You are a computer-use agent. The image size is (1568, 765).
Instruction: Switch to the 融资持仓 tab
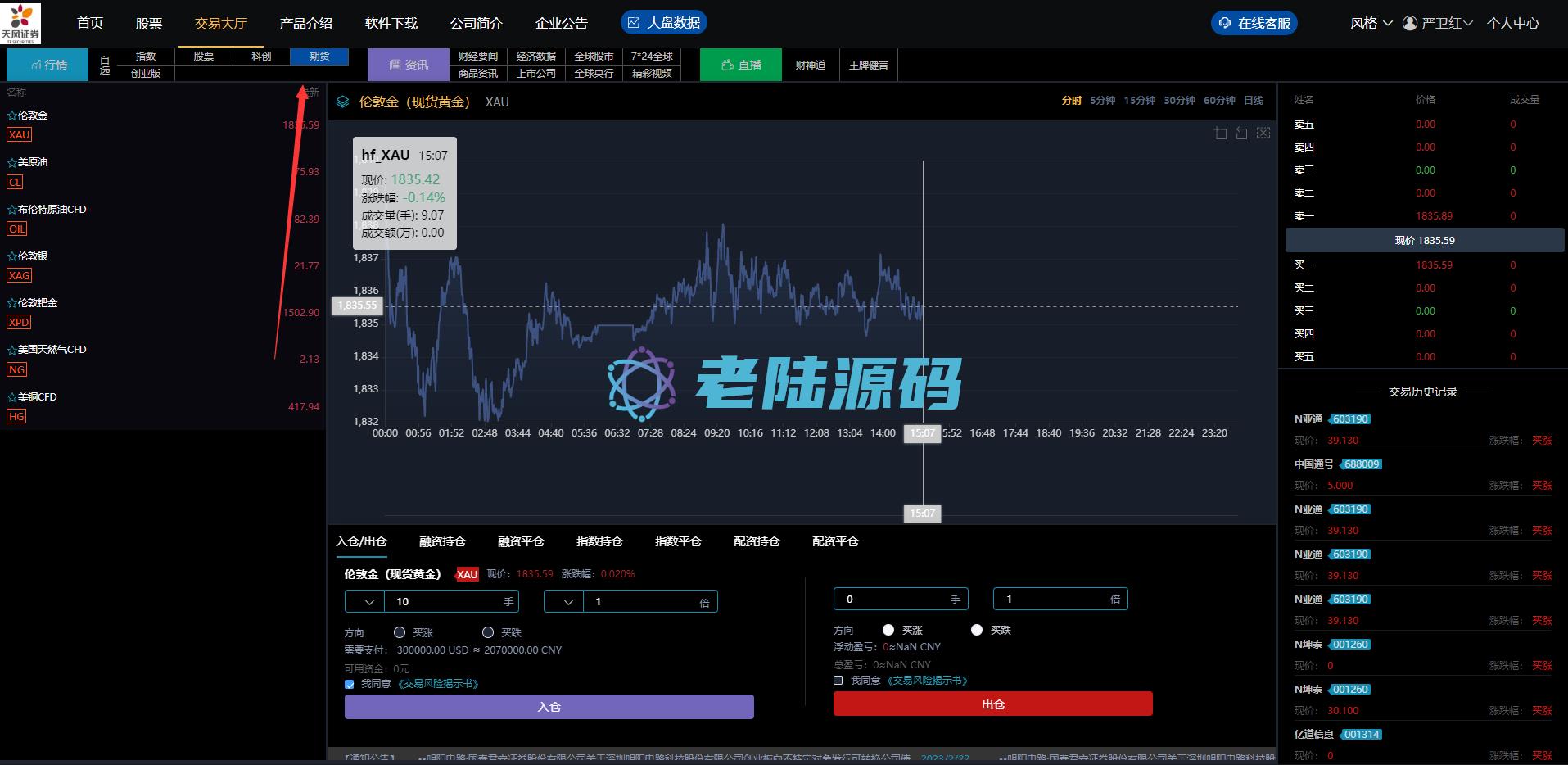442,541
